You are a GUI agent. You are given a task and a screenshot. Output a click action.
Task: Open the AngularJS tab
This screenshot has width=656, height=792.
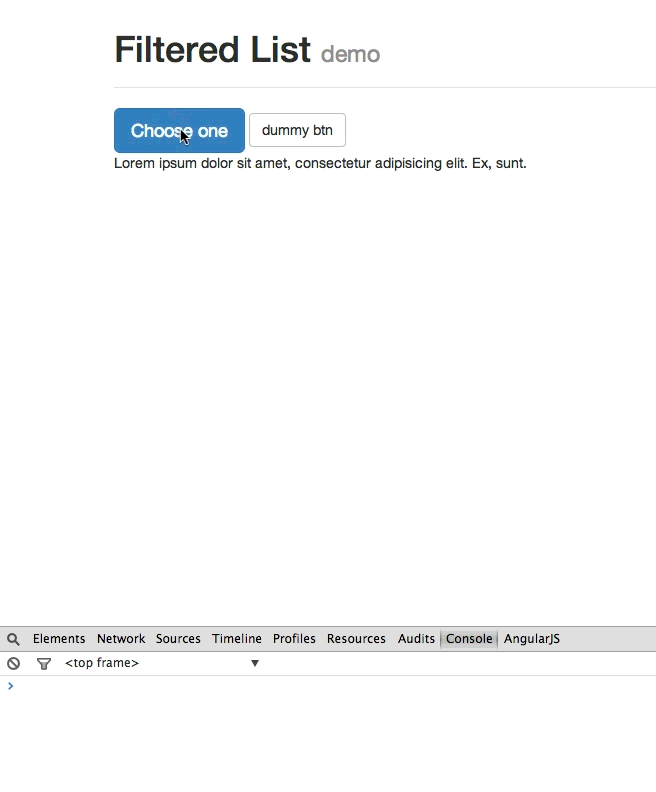pyautogui.click(x=532, y=638)
